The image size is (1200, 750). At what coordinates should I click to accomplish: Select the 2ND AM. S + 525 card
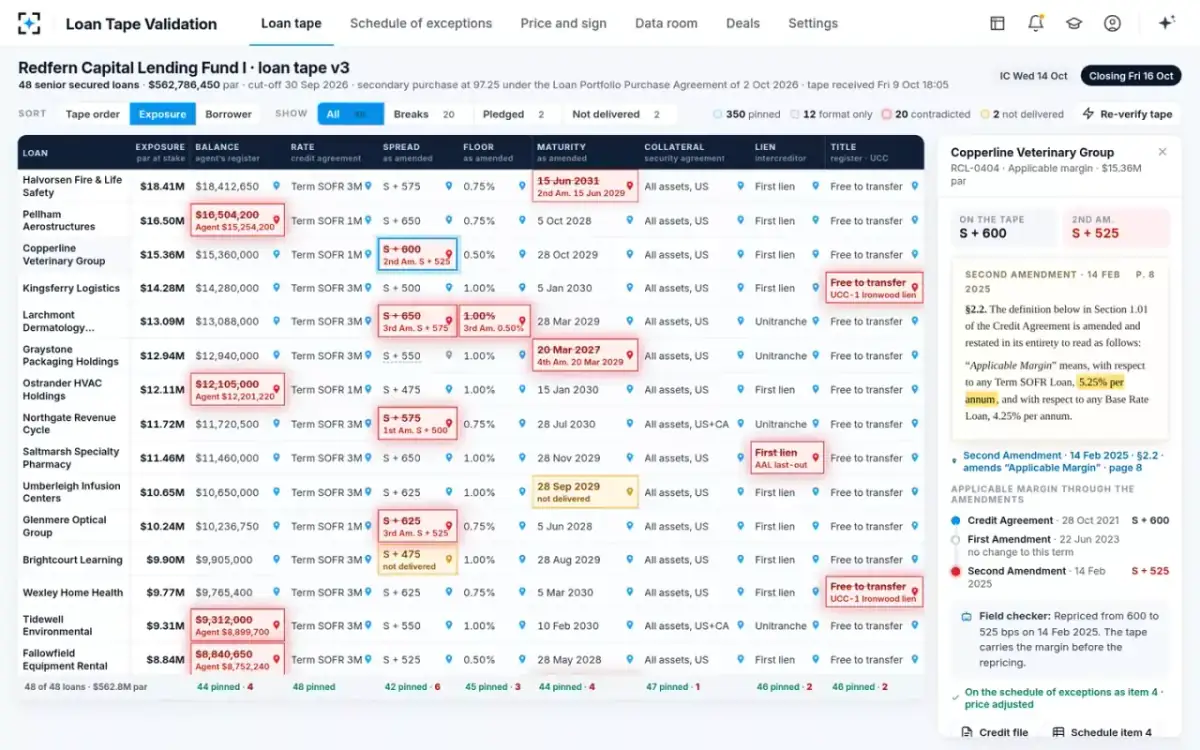[x=1115, y=227]
